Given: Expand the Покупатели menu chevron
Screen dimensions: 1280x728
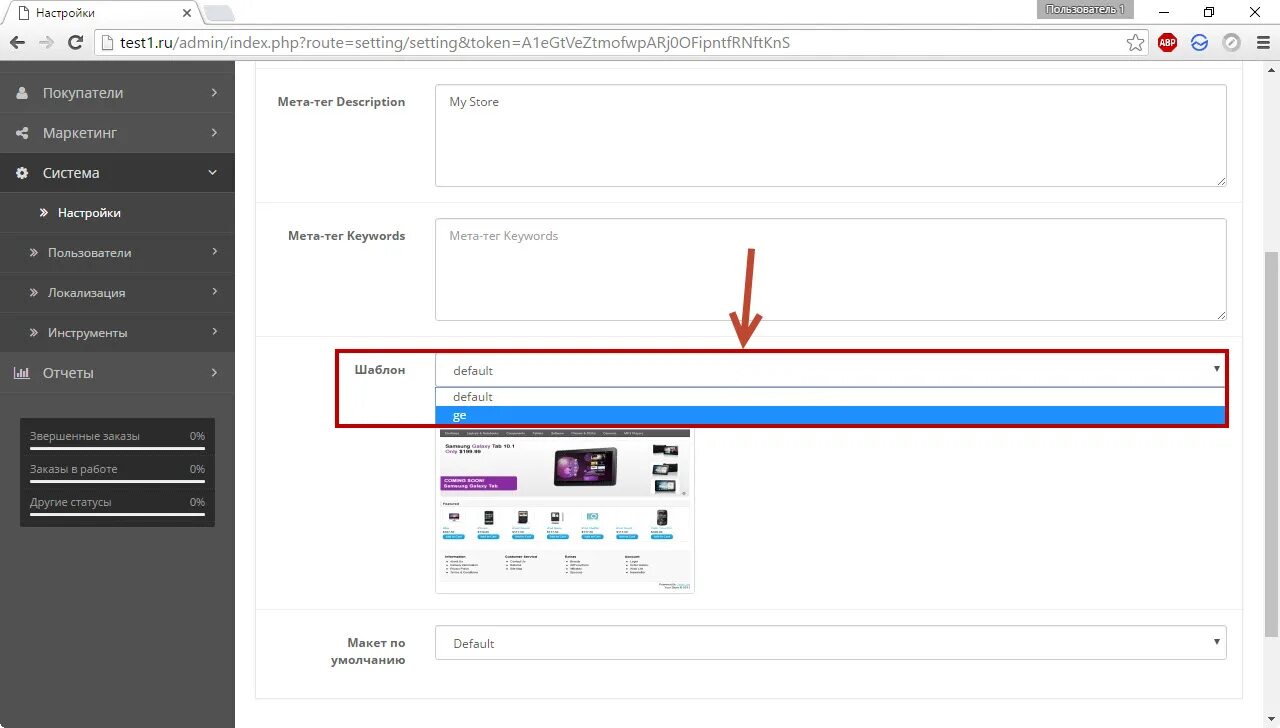Looking at the screenshot, I should 214,93.
